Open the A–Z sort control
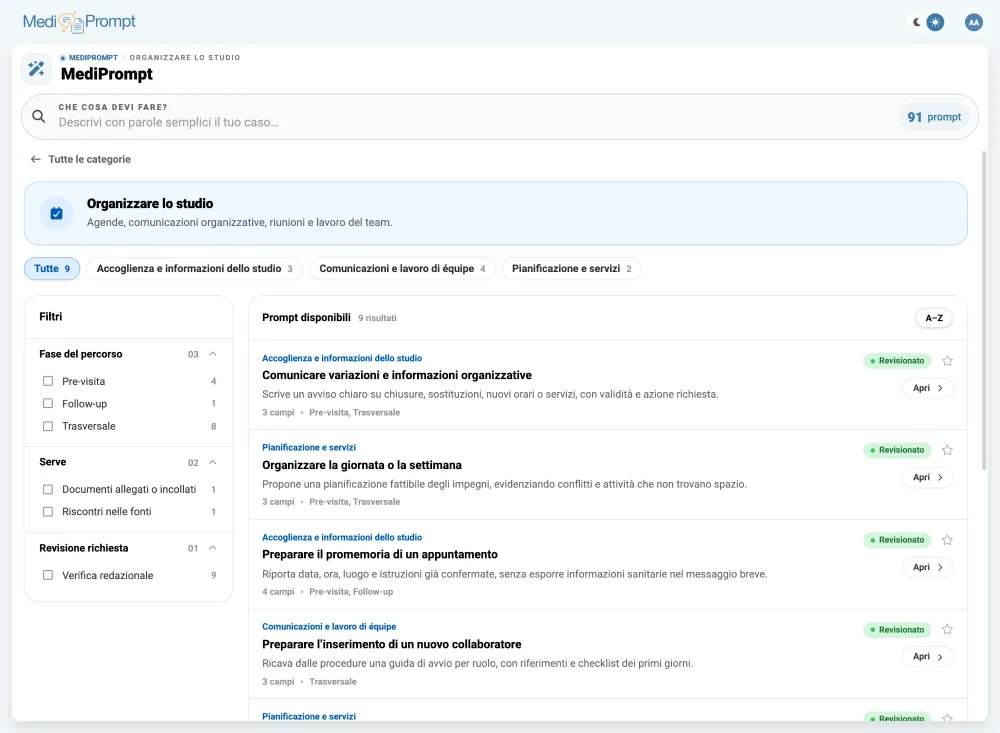The height and width of the screenshot is (733, 1000). [x=934, y=318]
